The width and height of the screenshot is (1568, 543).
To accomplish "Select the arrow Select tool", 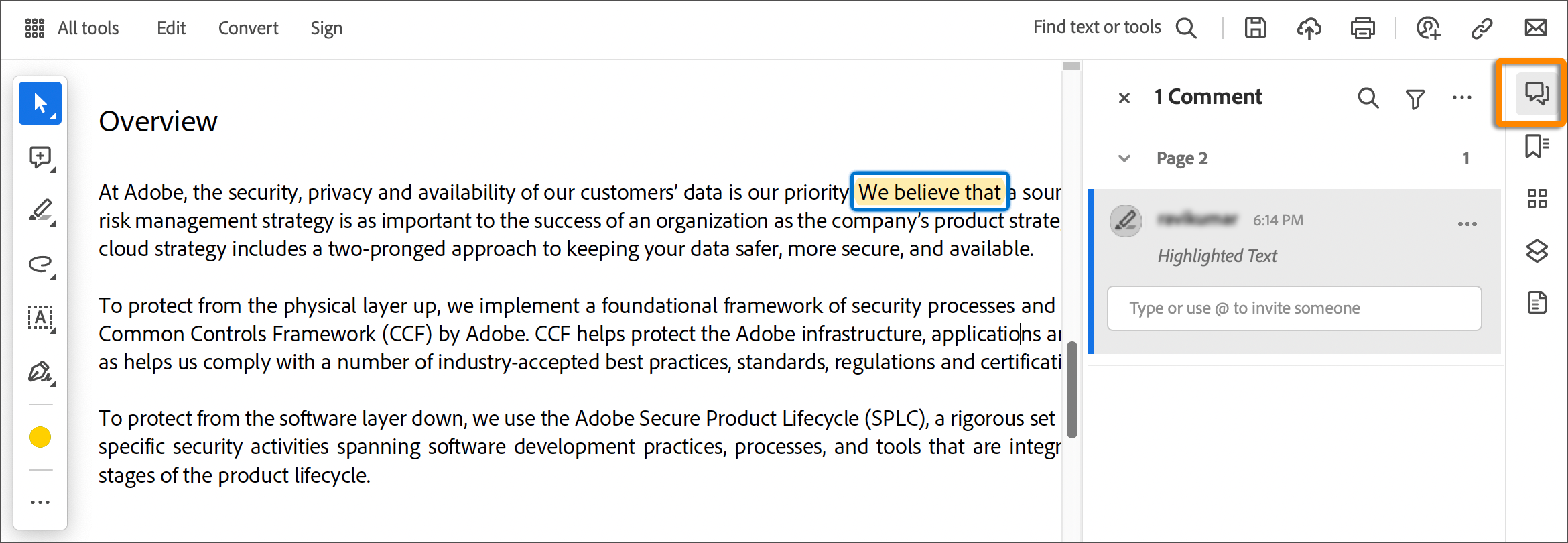I will pyautogui.click(x=40, y=103).
